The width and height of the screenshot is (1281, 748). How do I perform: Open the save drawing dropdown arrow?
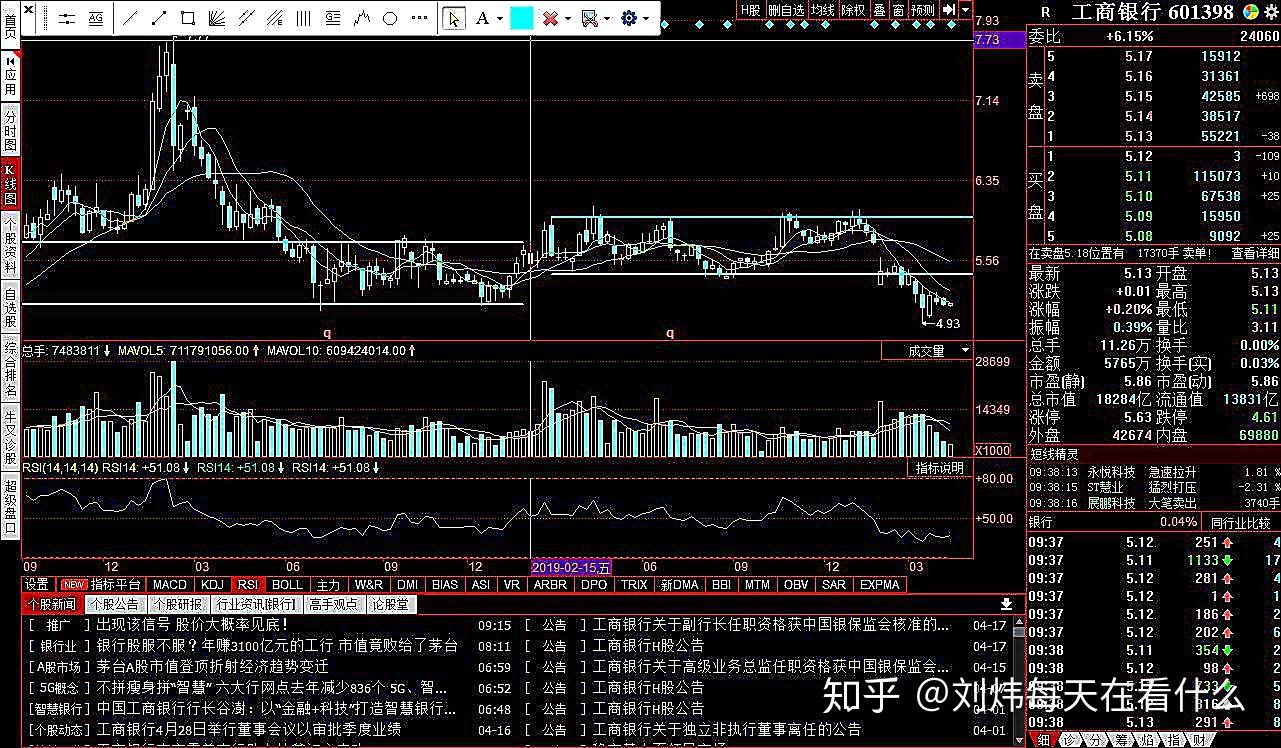[606, 19]
